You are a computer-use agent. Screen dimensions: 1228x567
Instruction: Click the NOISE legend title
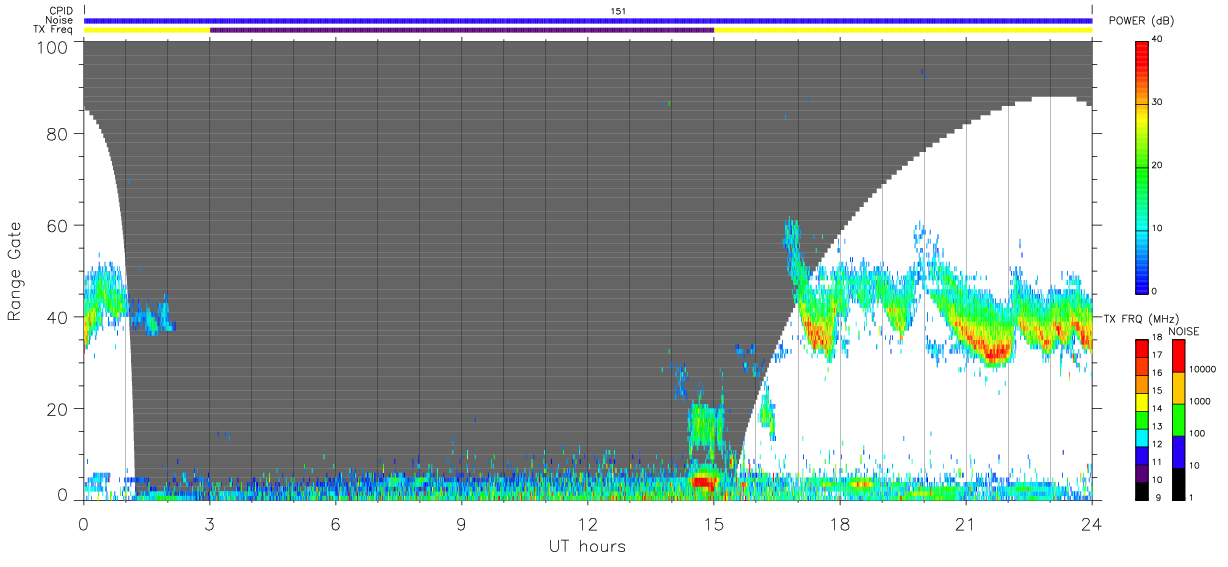[1184, 331]
